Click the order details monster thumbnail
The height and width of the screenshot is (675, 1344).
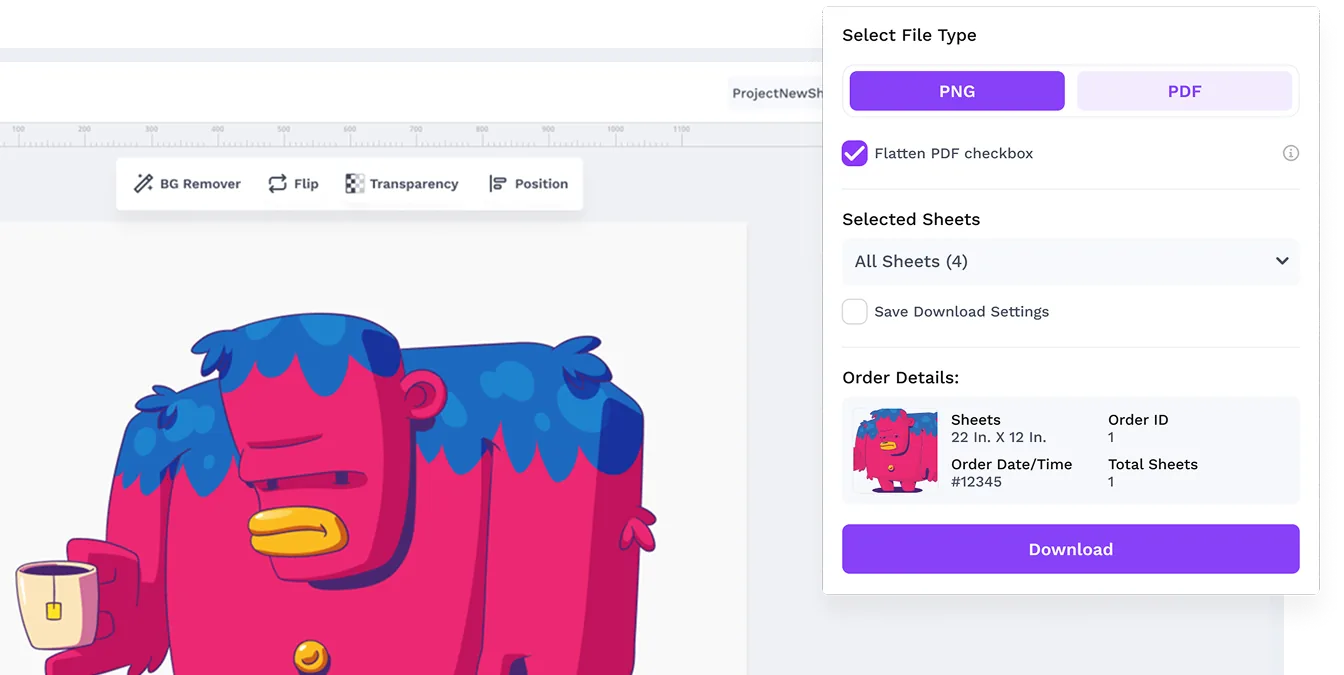pos(895,450)
